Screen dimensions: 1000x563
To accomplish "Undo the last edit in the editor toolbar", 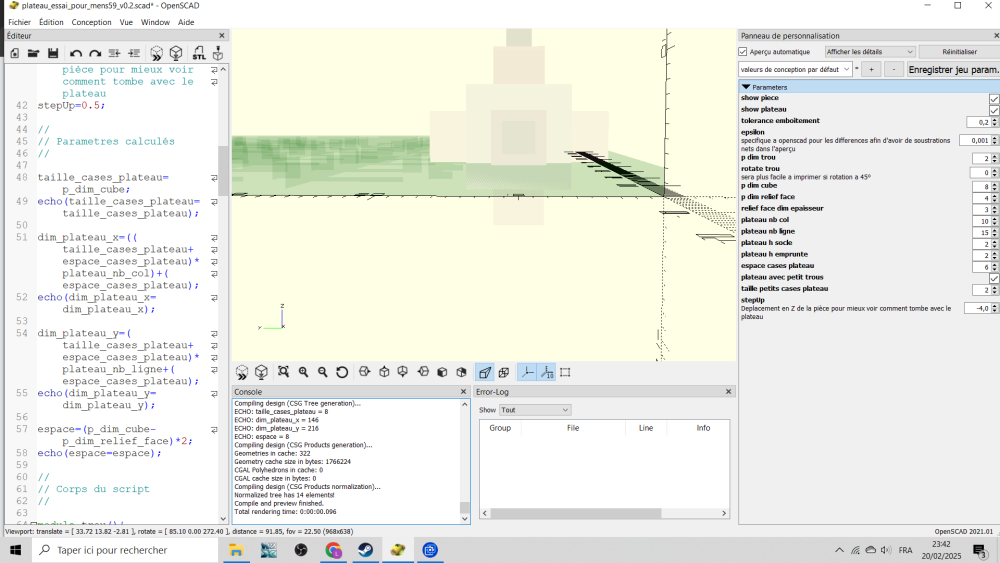I will click(x=76, y=53).
